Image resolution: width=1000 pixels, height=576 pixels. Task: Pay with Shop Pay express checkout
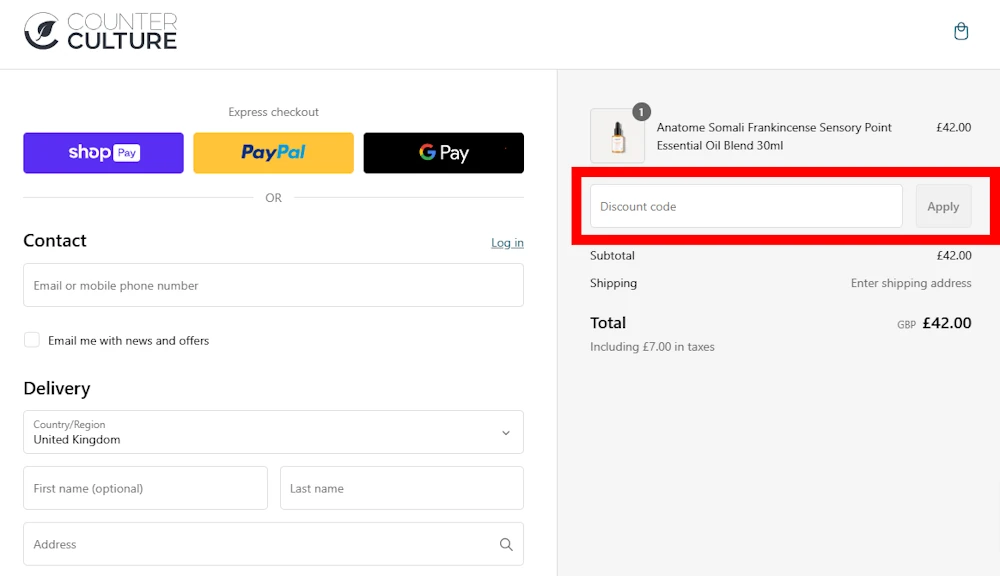point(103,153)
